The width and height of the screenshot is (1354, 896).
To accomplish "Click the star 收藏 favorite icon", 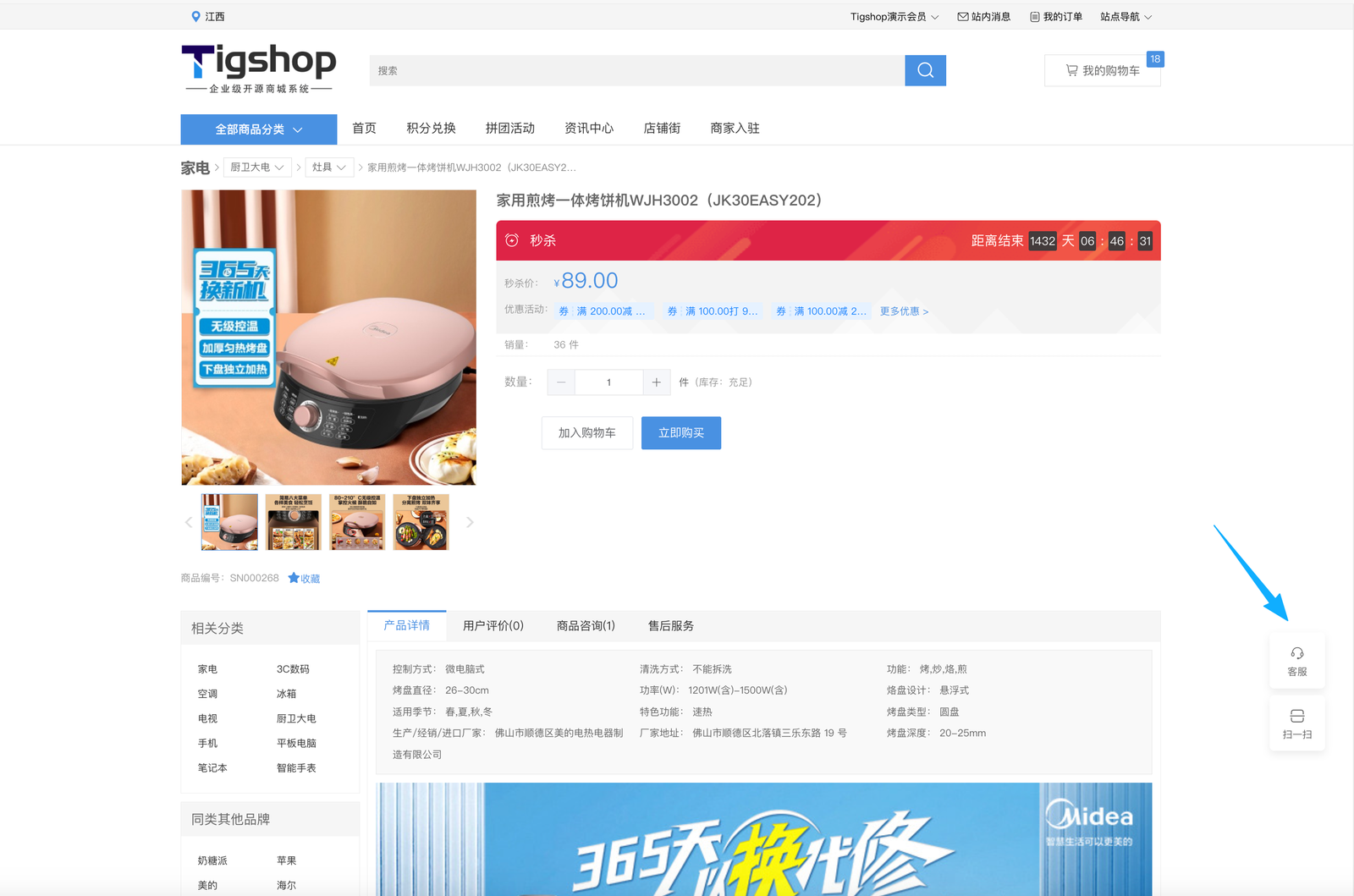I will pyautogui.click(x=294, y=578).
